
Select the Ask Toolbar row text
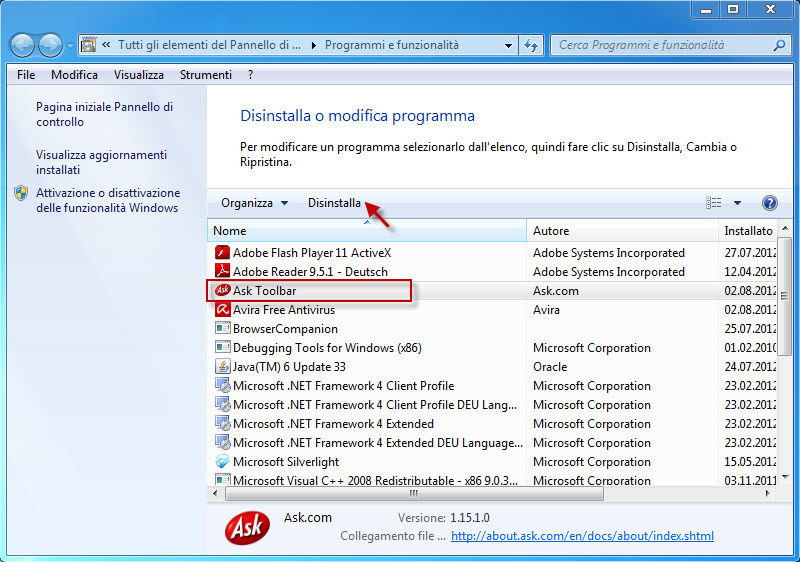tap(264, 291)
